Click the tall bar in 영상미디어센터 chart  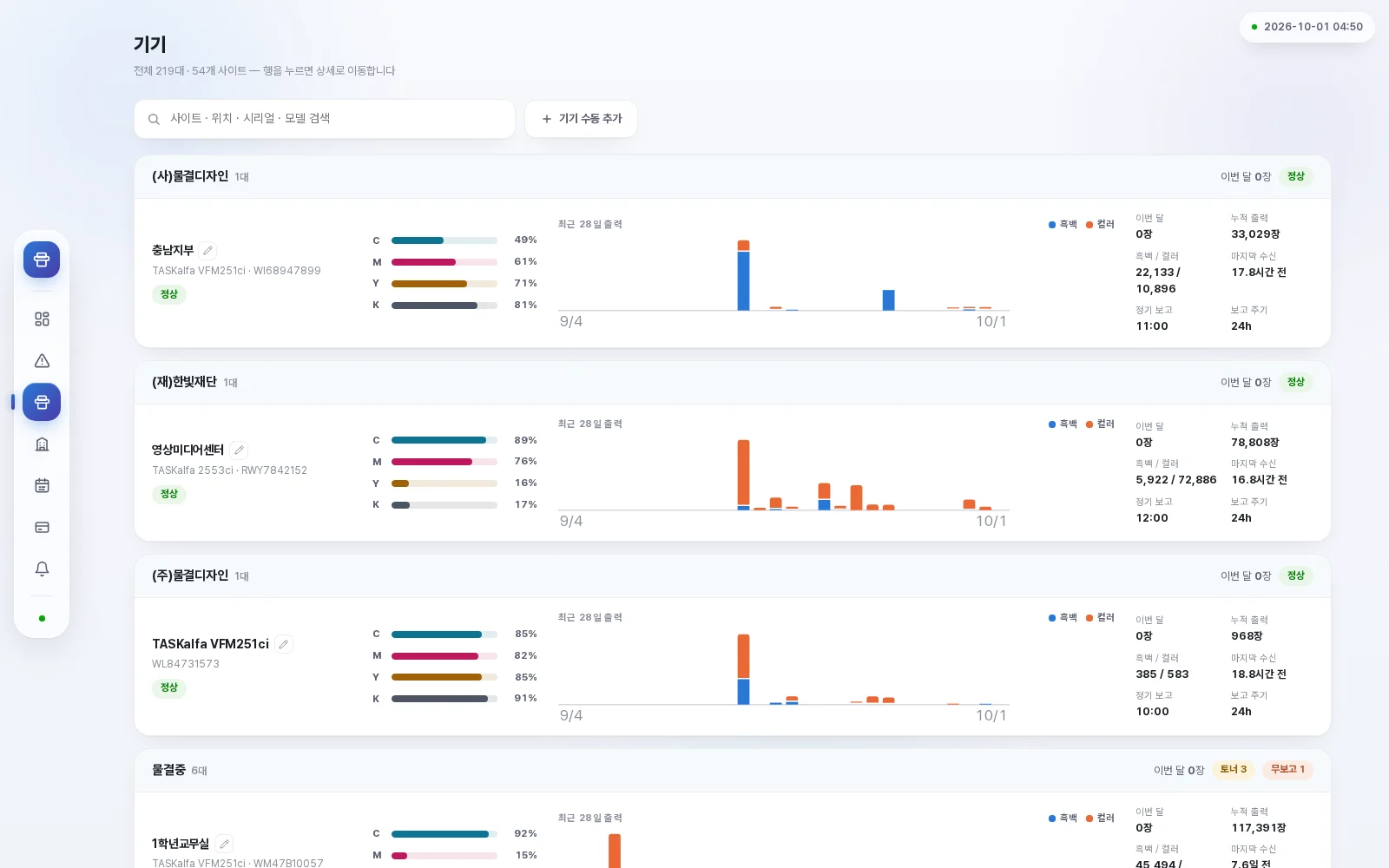click(x=743, y=474)
